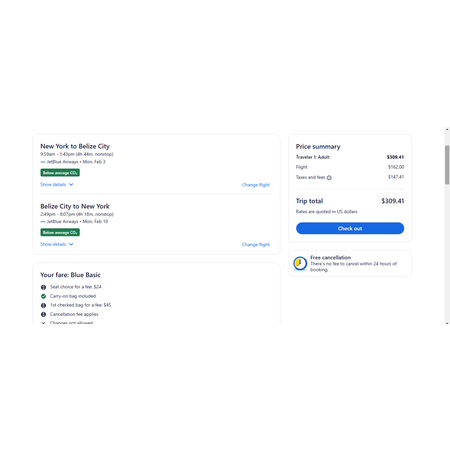
Task: Change flight for New York to Belize City
Action: coord(256,185)
